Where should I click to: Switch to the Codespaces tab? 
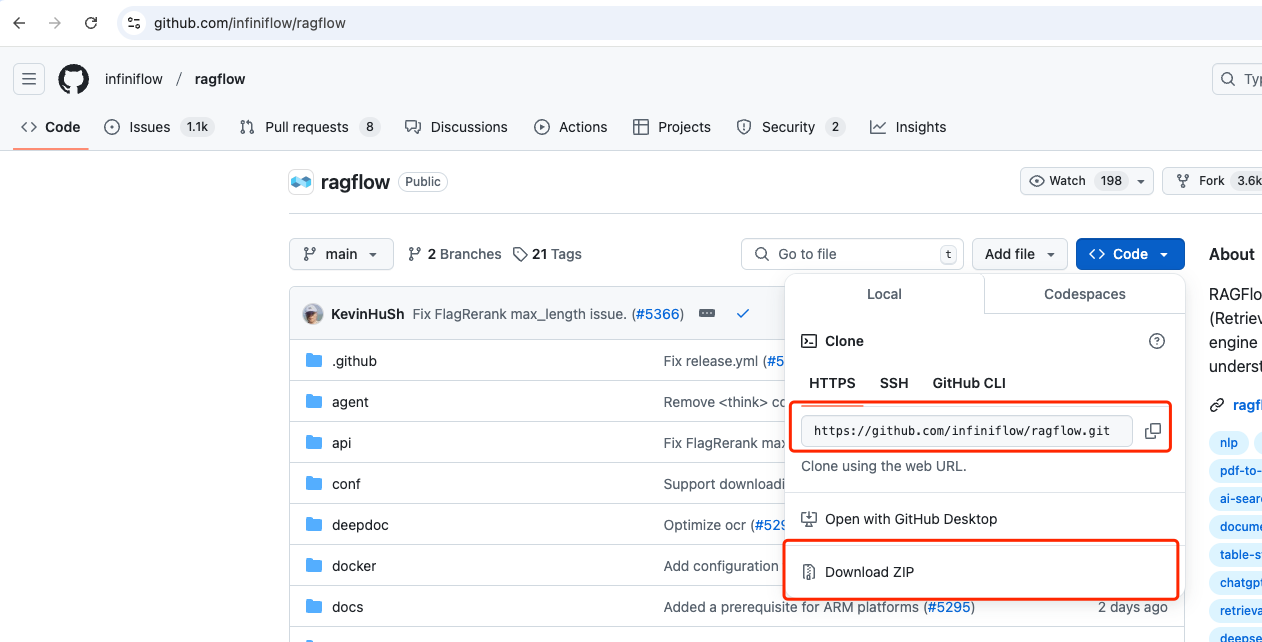1084,294
